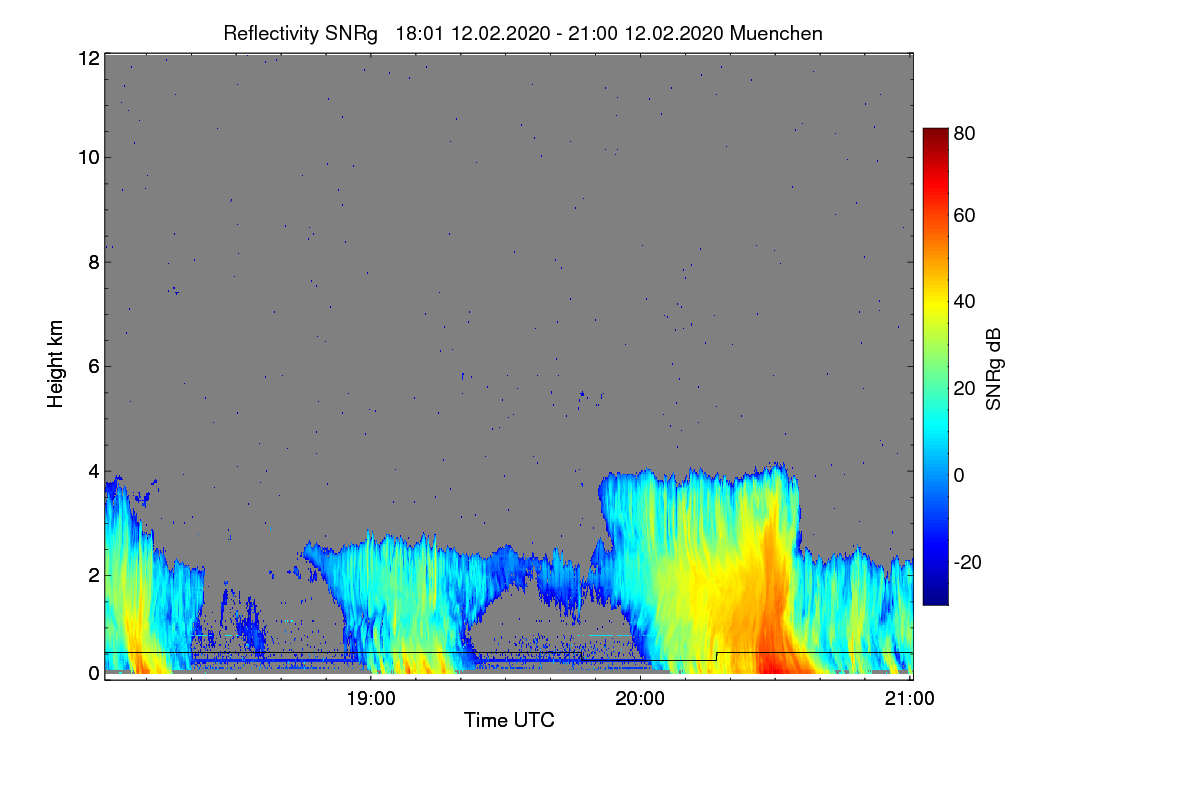The width and height of the screenshot is (1200, 800).
Task: Click the 10 km height tick label
Action: [88, 157]
